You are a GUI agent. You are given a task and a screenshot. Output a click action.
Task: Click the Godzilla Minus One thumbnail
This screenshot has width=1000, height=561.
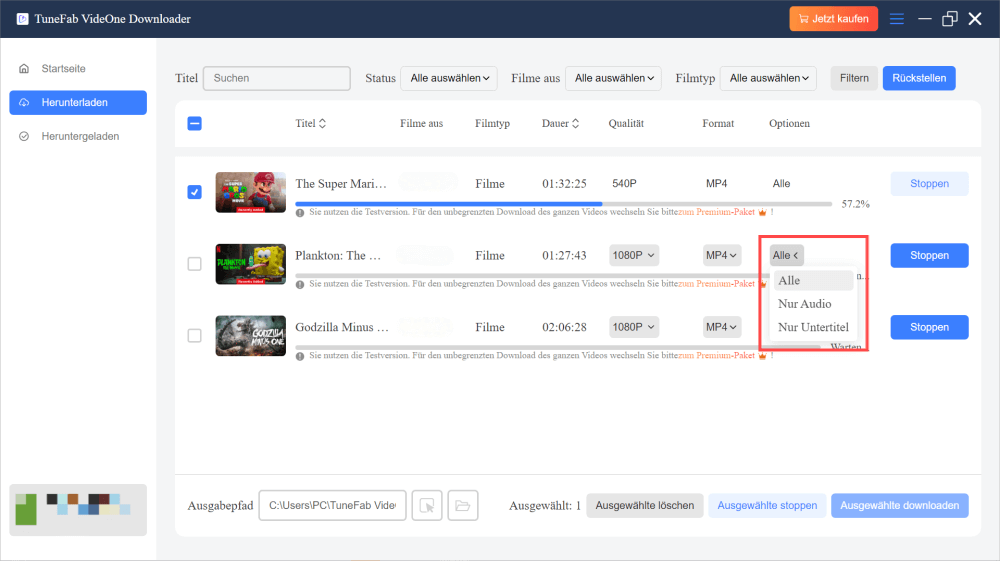coord(251,335)
